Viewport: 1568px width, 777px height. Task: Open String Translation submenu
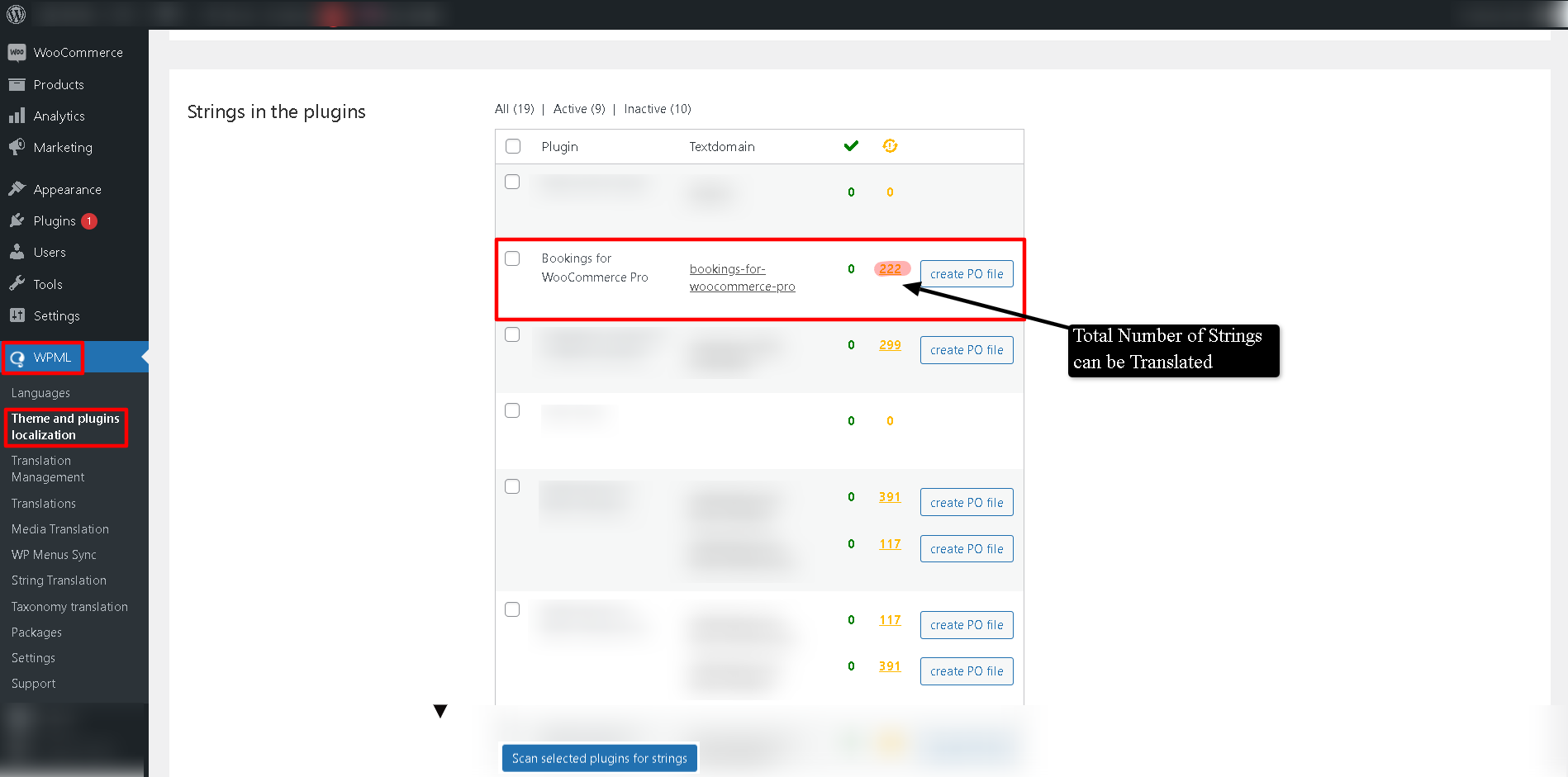(x=59, y=580)
